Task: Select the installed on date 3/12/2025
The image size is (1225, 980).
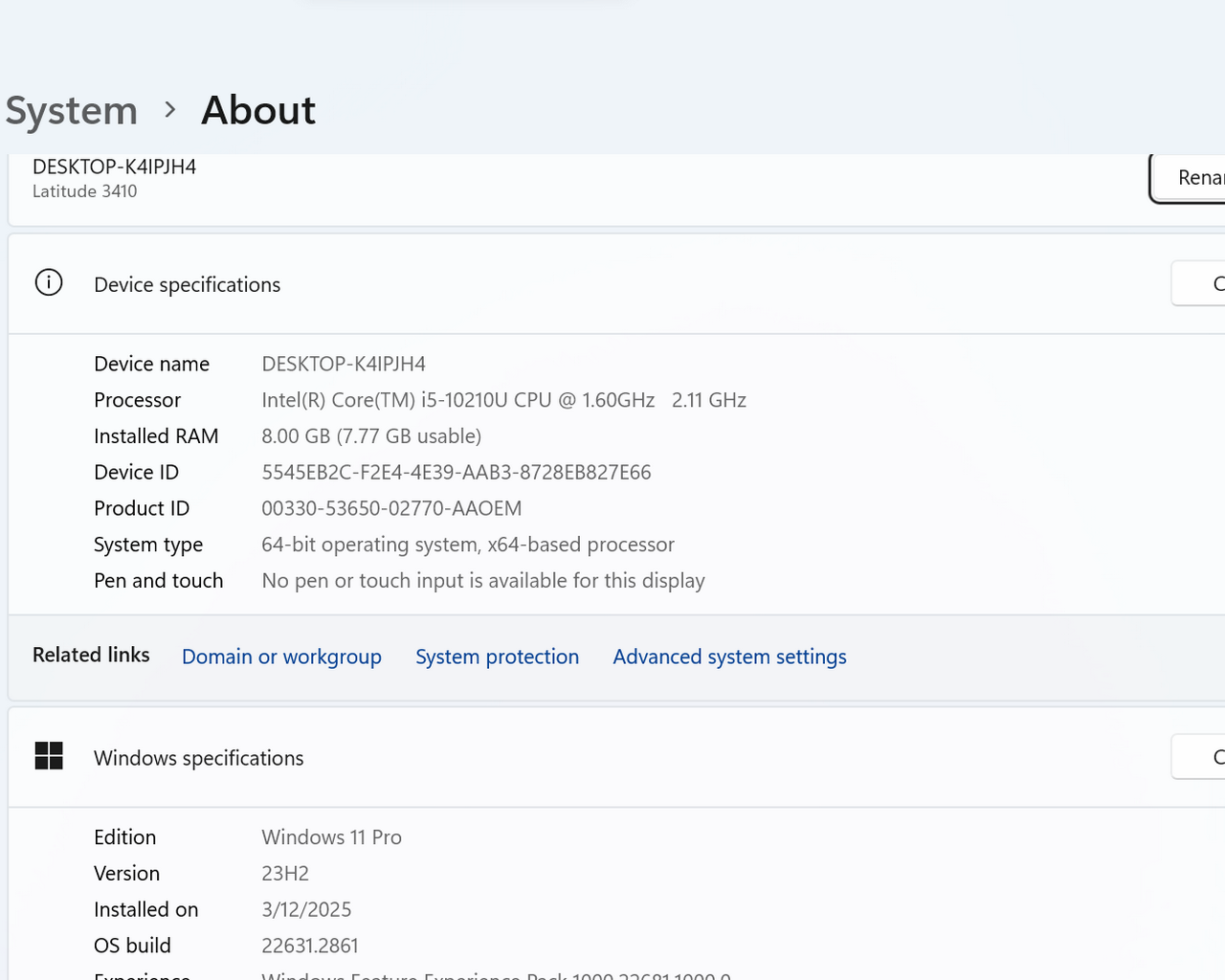Action: pos(306,910)
